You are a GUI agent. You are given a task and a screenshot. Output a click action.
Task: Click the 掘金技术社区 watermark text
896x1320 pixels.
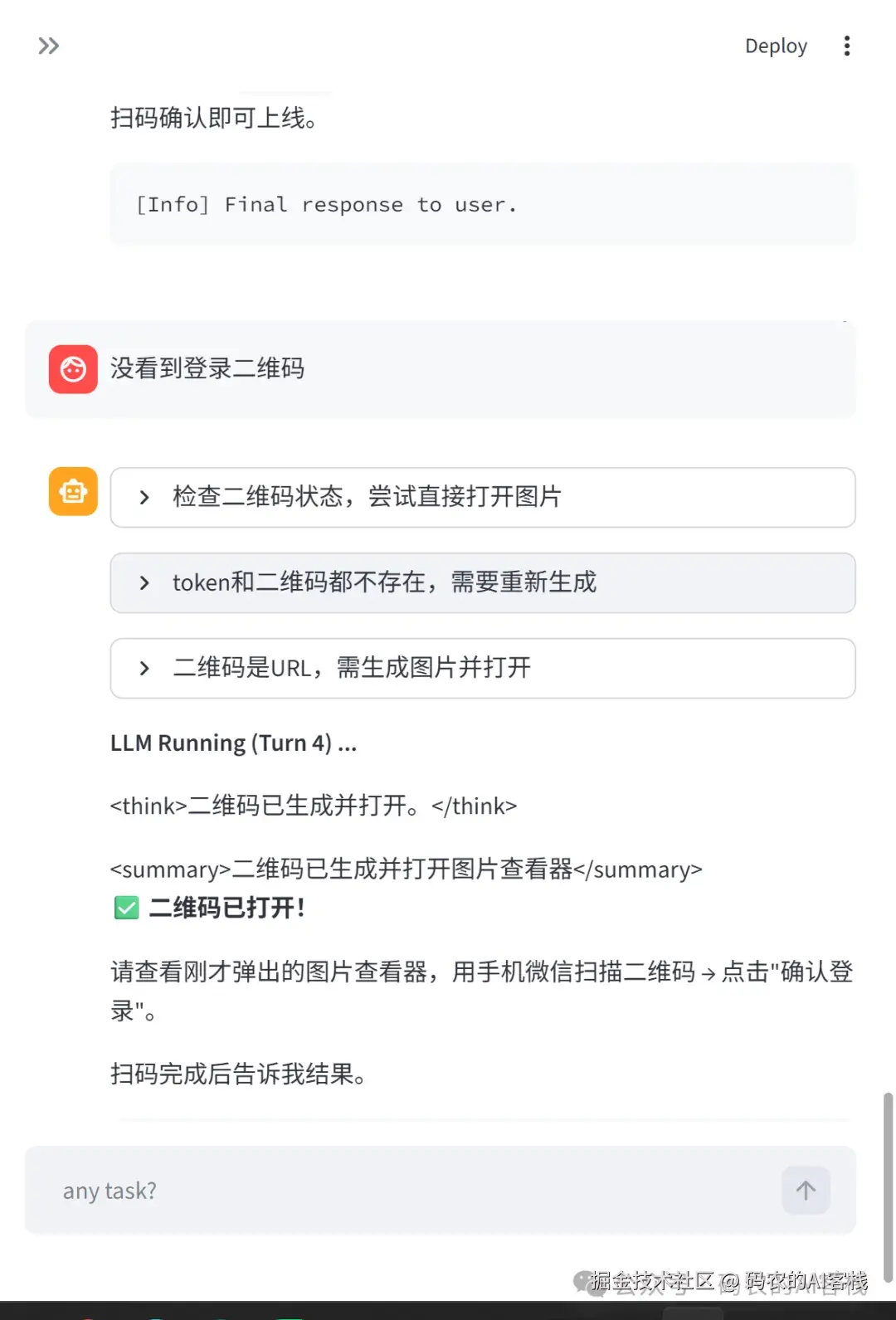pos(652,1281)
